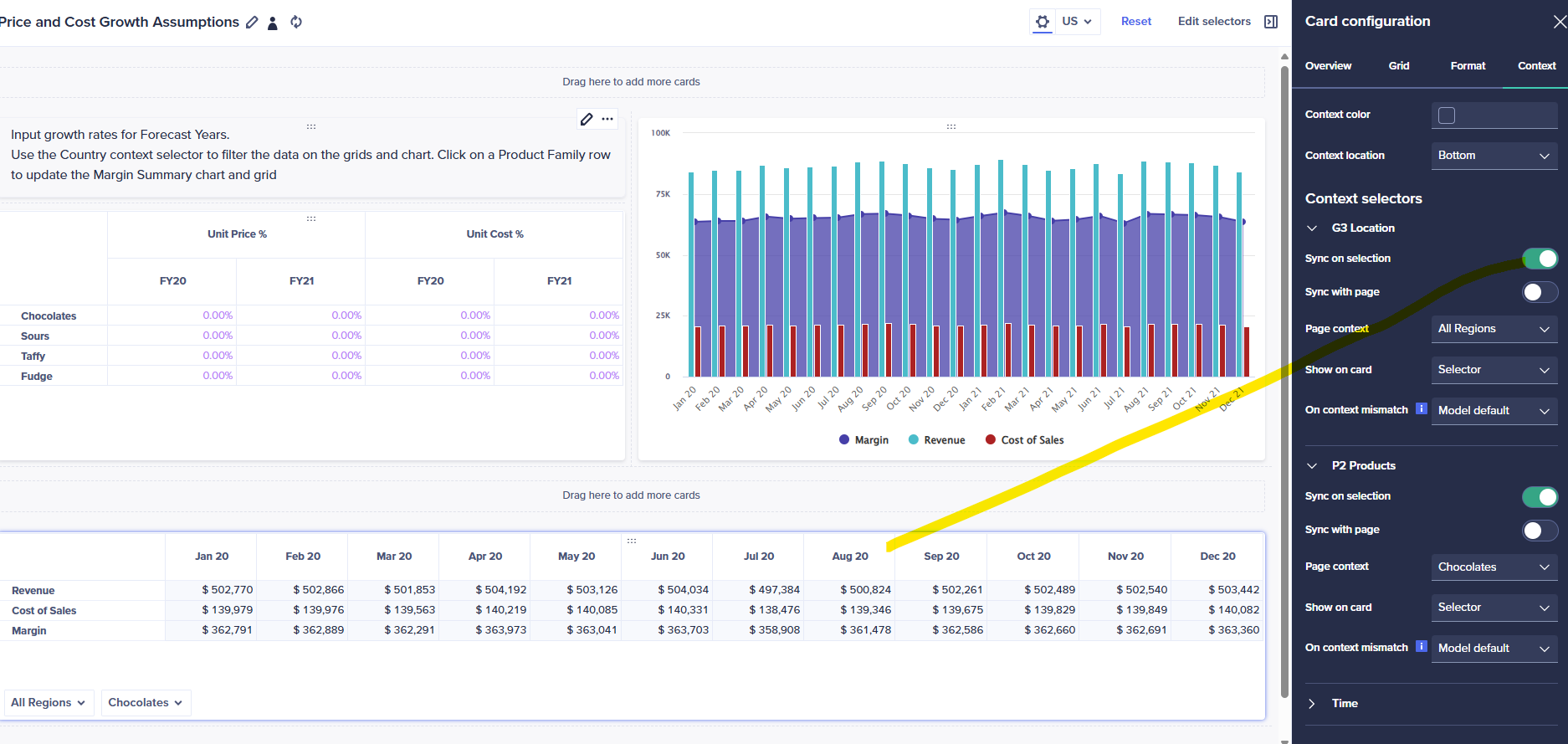Open the Context location Bottom dropdown

pos(1494,156)
